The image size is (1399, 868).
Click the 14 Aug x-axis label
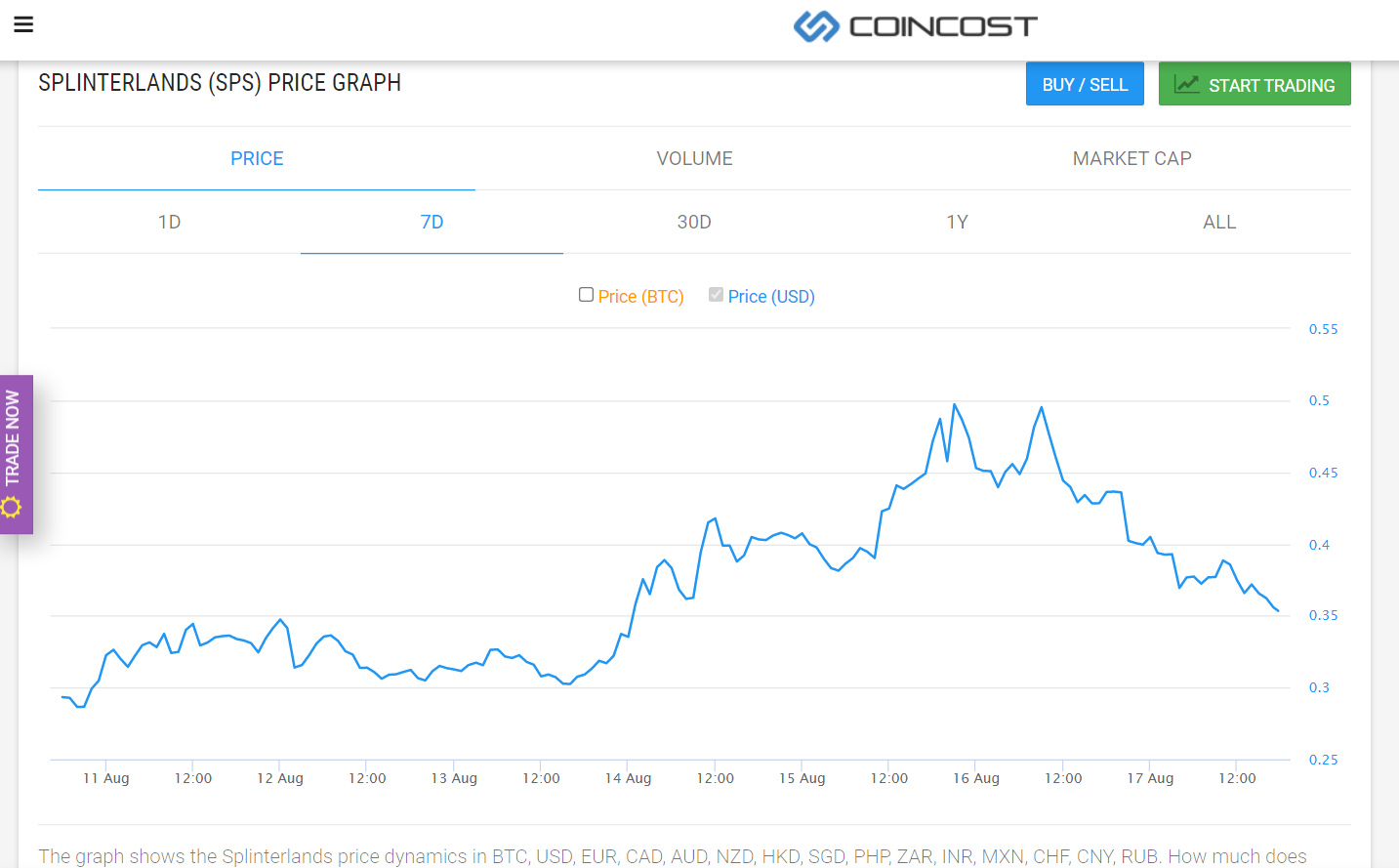(x=628, y=778)
